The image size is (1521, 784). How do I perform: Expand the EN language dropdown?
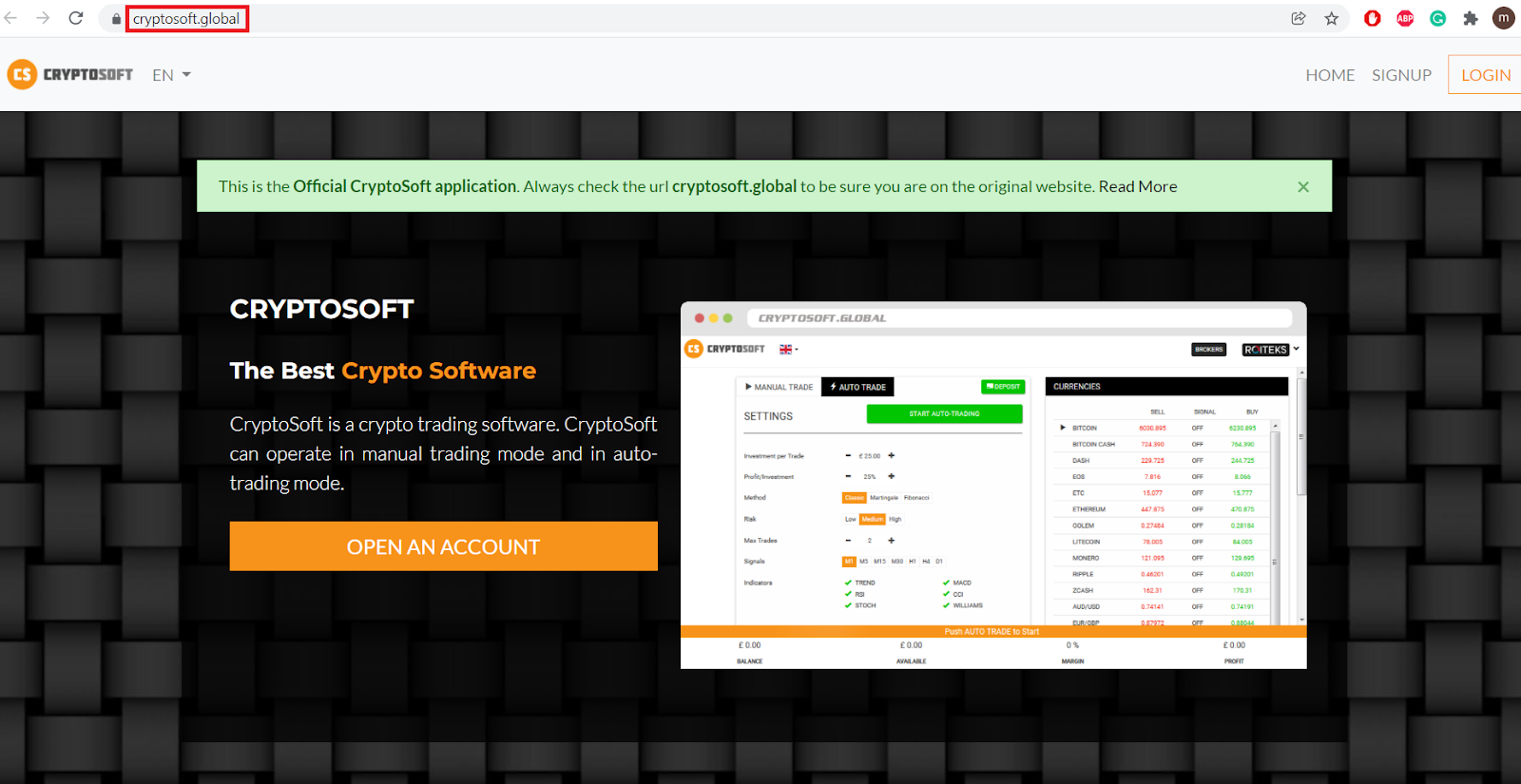(171, 75)
